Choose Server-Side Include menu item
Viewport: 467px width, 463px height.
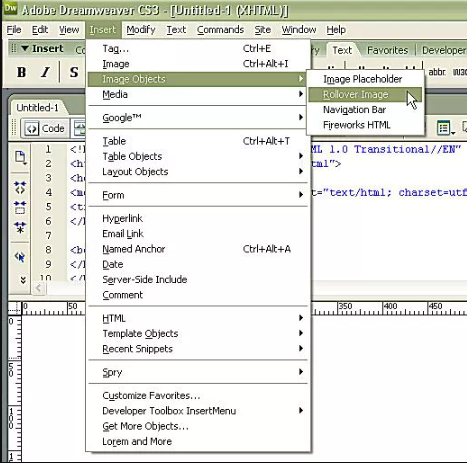pyautogui.click(x=197, y=280)
